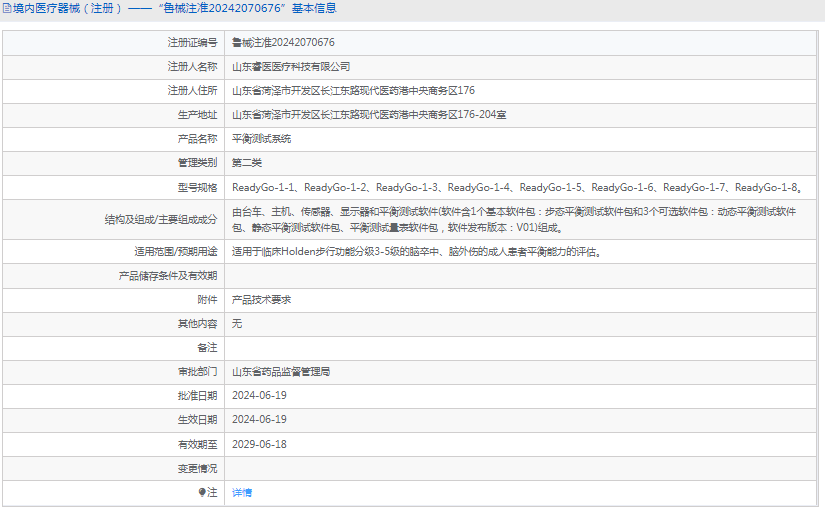Click the 注册证编号 row label
This screenshot has height=509, width=825.
tap(192, 43)
